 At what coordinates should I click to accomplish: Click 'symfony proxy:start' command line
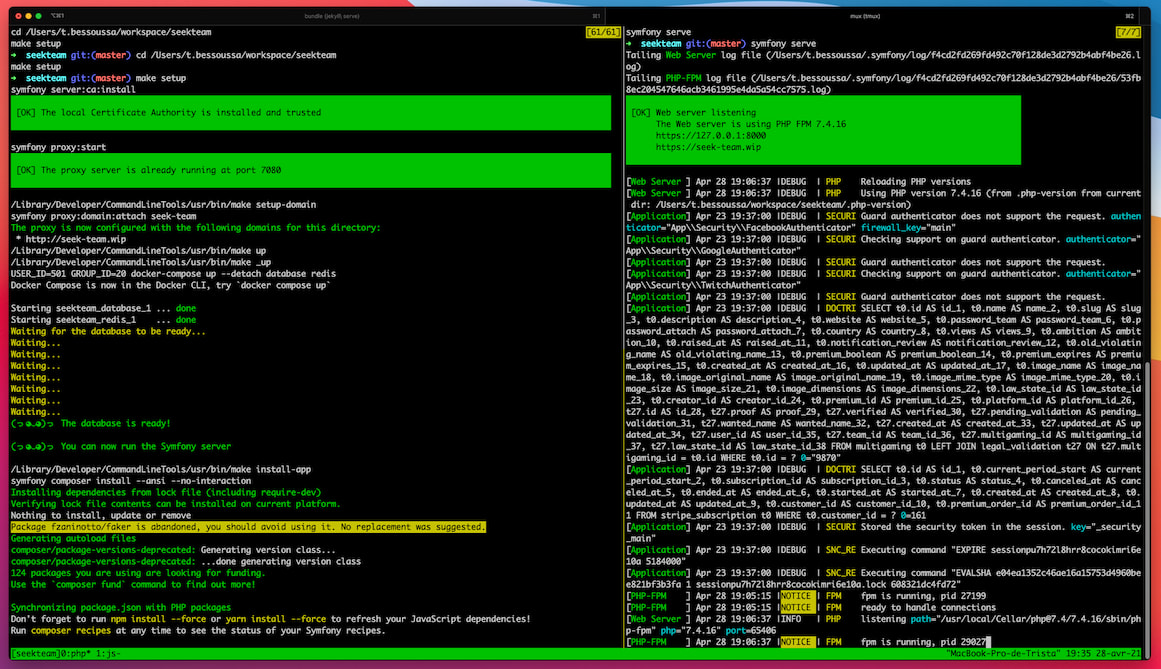(58, 147)
